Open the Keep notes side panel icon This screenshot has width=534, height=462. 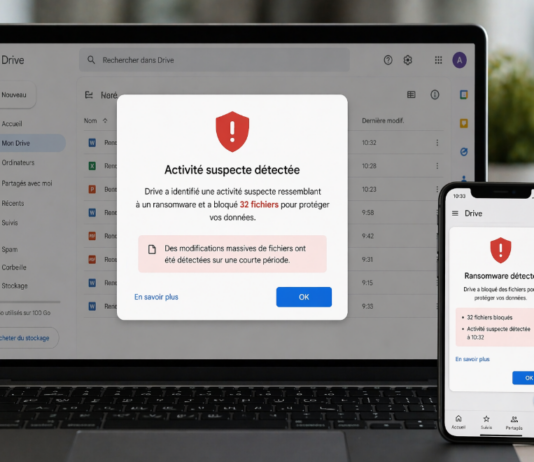pos(464,123)
